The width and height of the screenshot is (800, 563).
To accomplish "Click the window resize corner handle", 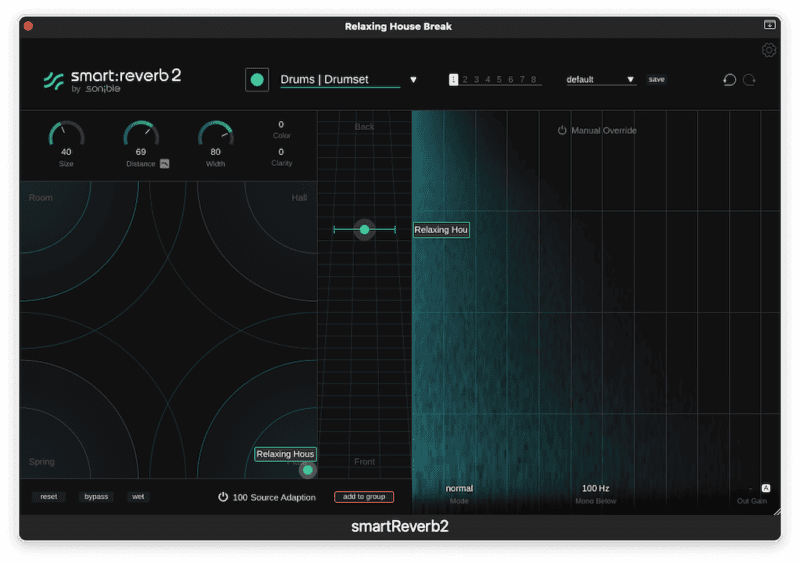I will coord(777,511).
